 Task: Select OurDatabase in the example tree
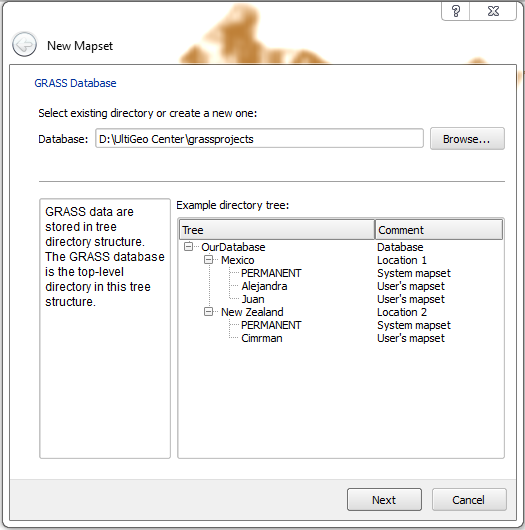tap(233, 247)
